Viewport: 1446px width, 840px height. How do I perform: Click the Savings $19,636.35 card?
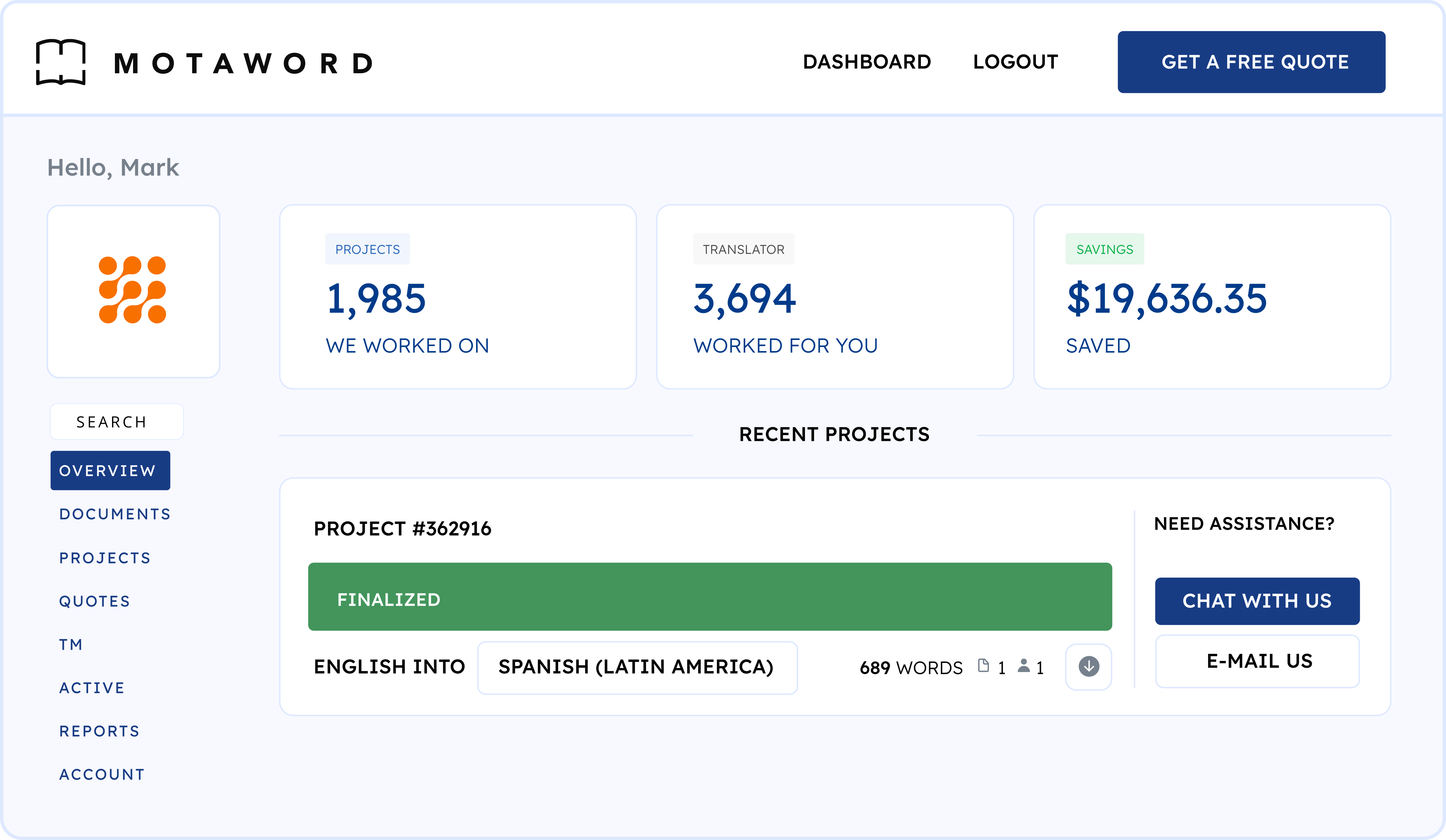1212,297
